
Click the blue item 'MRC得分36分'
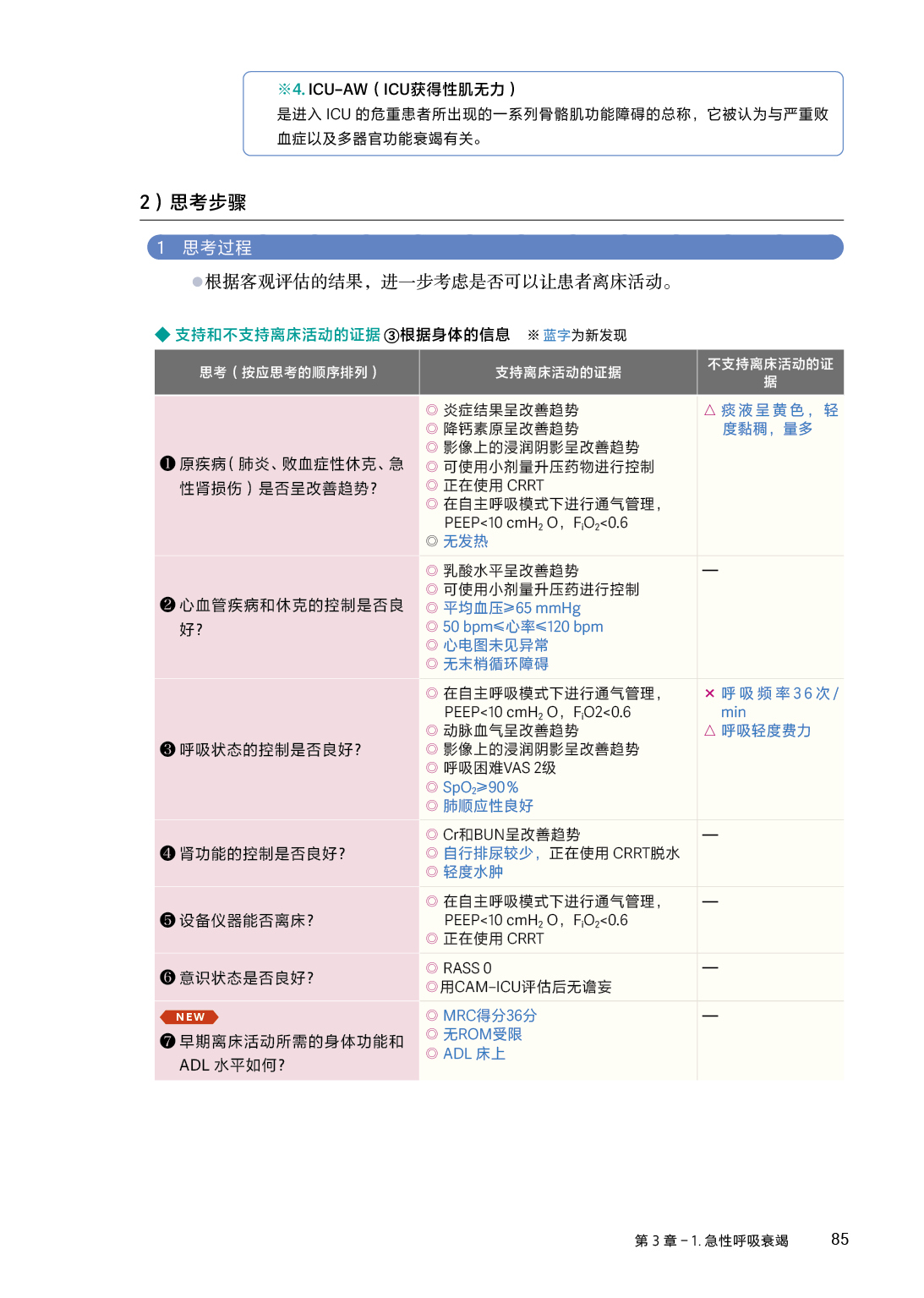[489, 1016]
